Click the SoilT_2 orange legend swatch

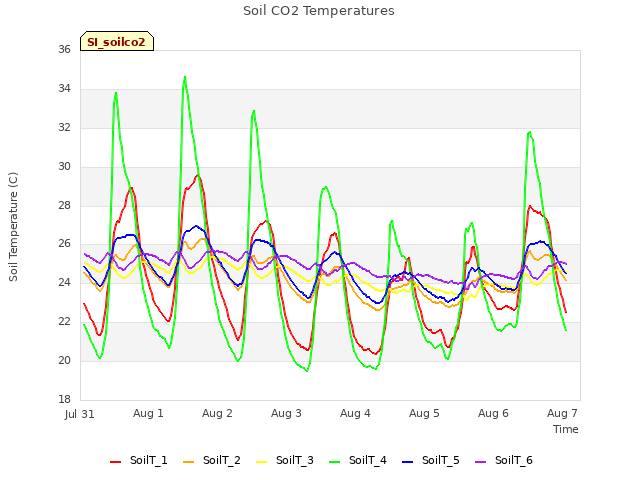[189, 462]
